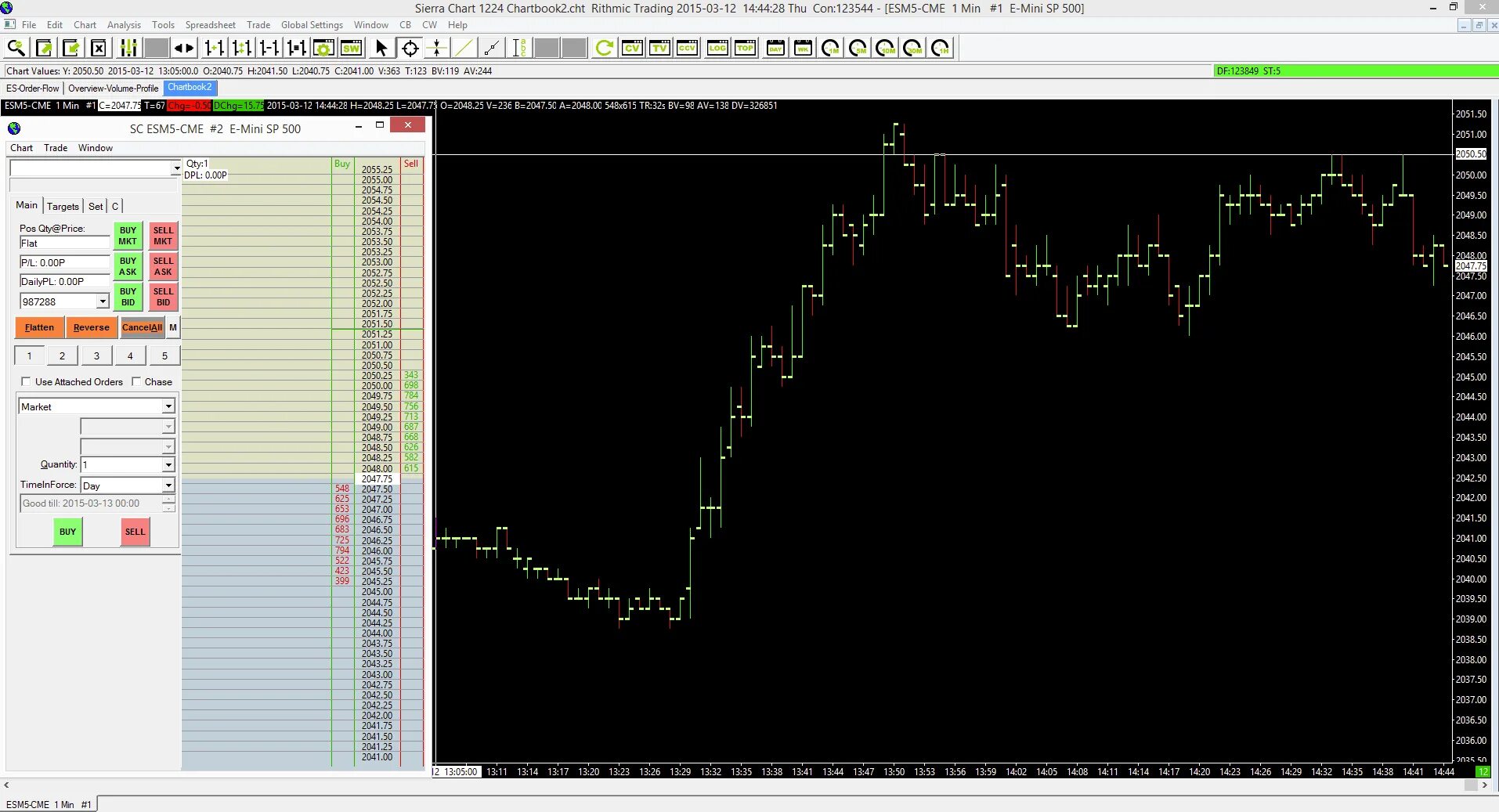
Task: Click bid size 548 in Buy column
Action: click(x=342, y=489)
